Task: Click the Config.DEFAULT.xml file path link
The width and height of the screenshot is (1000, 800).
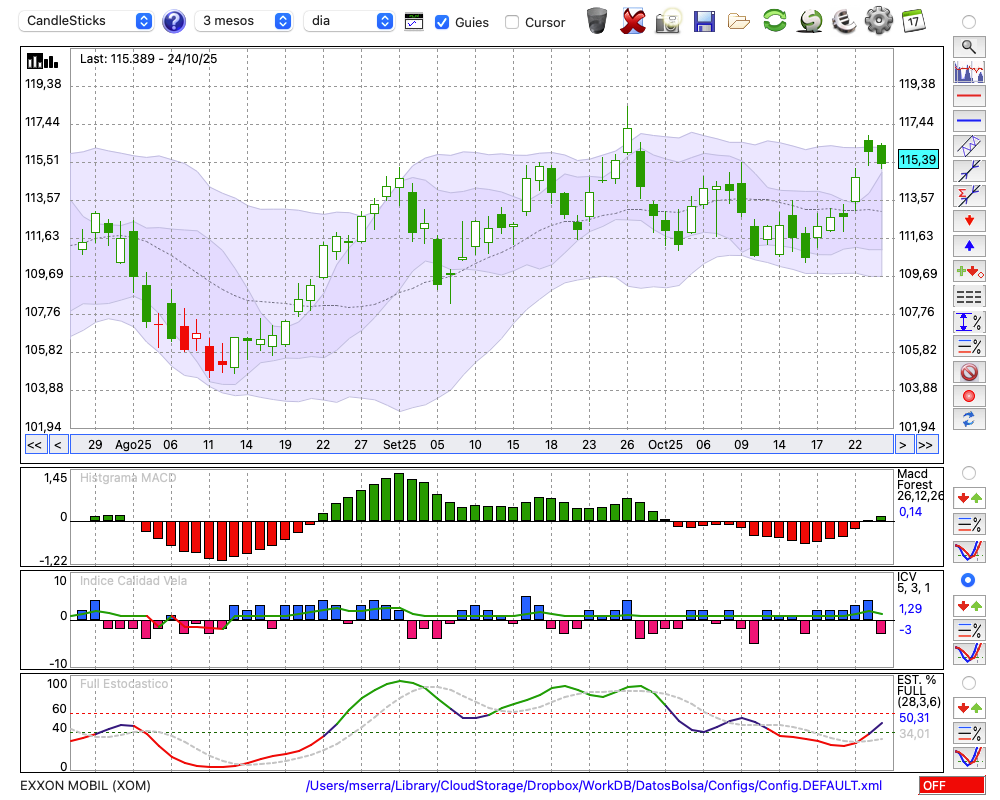Action: tap(594, 785)
